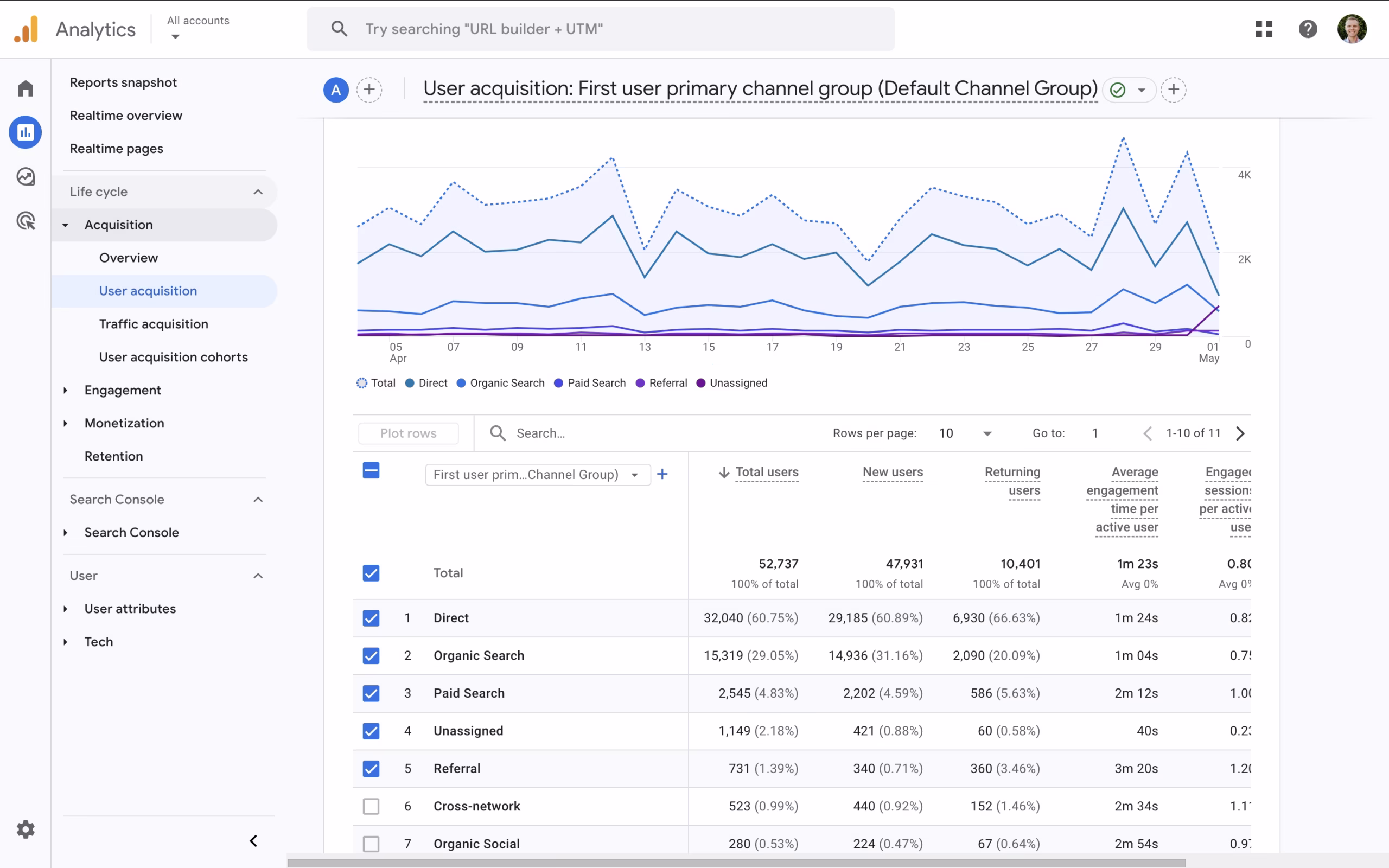
Task: Uncheck the Direct row checkbox
Action: tap(371, 618)
